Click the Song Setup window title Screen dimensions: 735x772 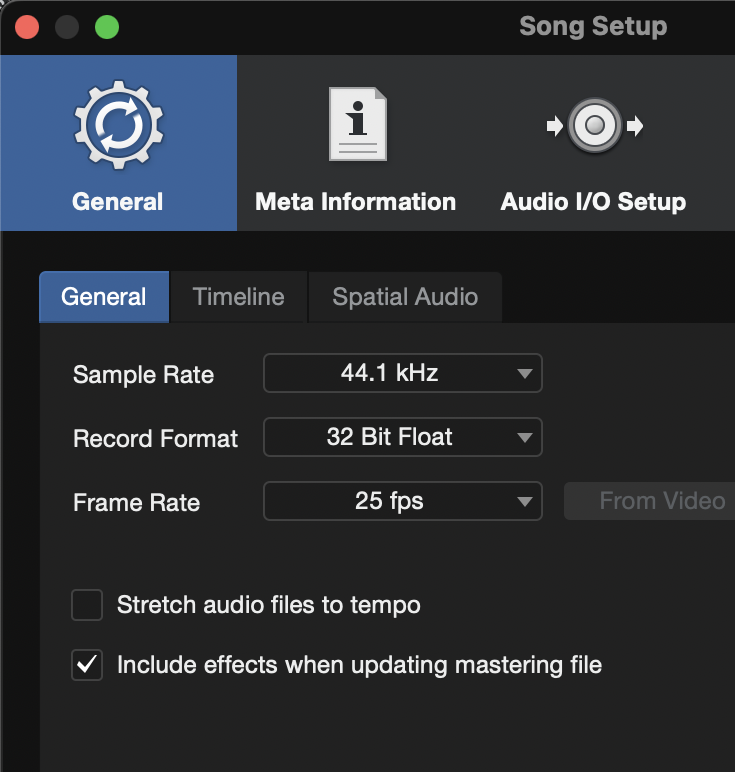point(593,26)
